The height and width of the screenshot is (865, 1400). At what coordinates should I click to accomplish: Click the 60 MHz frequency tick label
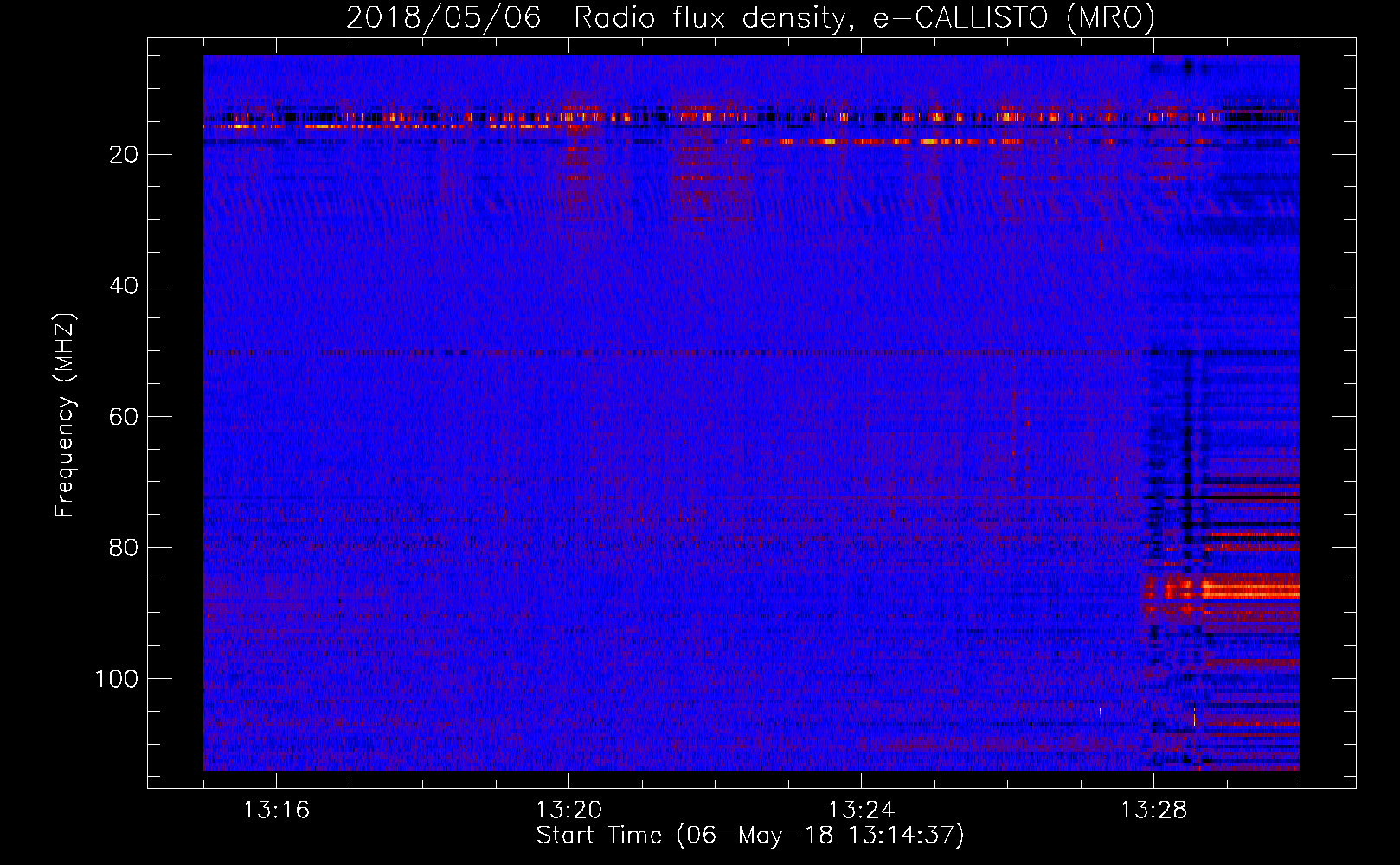[x=124, y=417]
